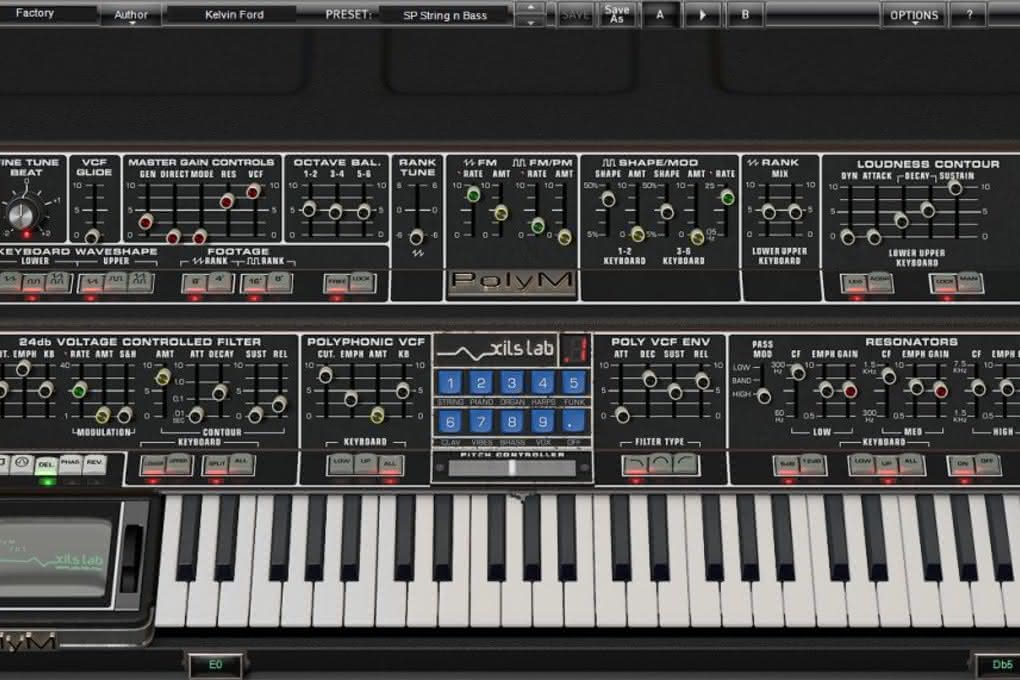Click the Pitch Controller ribbon
Image resolution: width=1020 pixels, height=680 pixels.
click(x=512, y=468)
